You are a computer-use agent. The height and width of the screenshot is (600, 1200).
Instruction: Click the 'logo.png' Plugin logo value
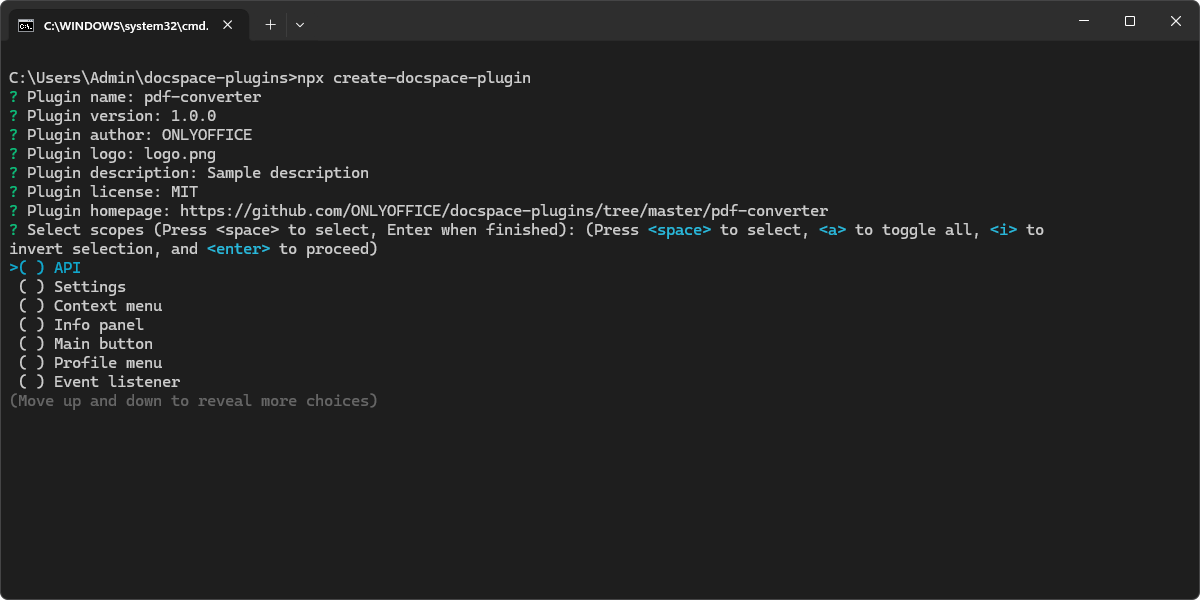point(180,154)
